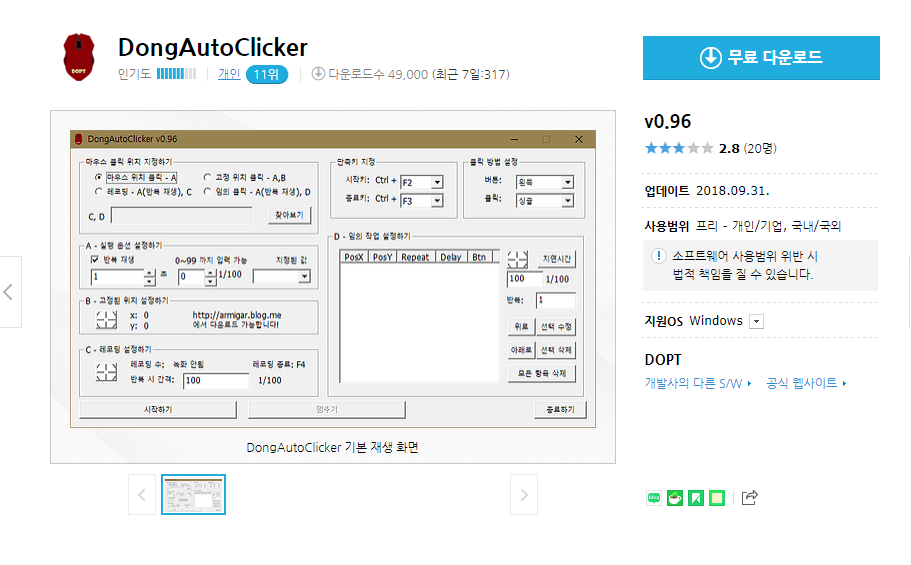Expand the 지원OS Windows dropdown arrow
The image size is (911, 565).
click(x=756, y=321)
